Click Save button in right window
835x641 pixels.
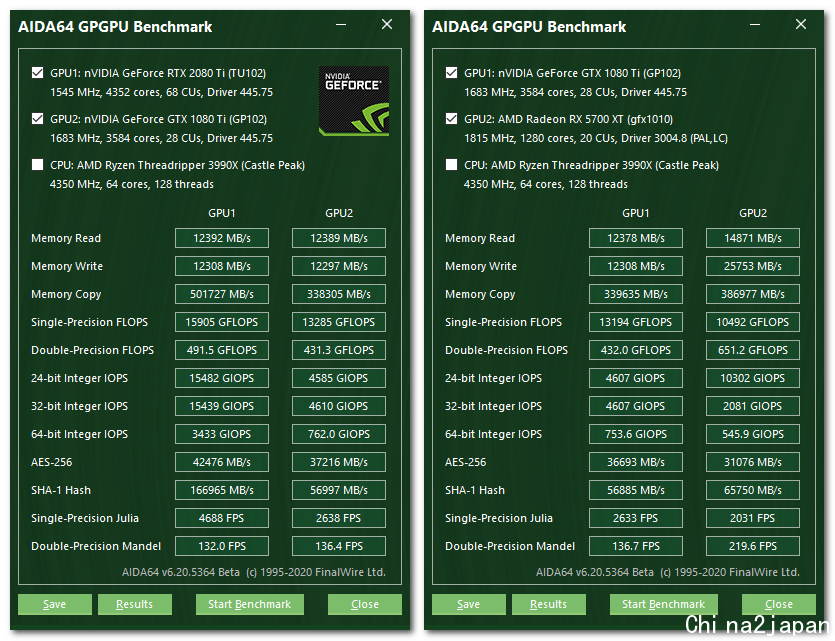pyautogui.click(x=469, y=604)
